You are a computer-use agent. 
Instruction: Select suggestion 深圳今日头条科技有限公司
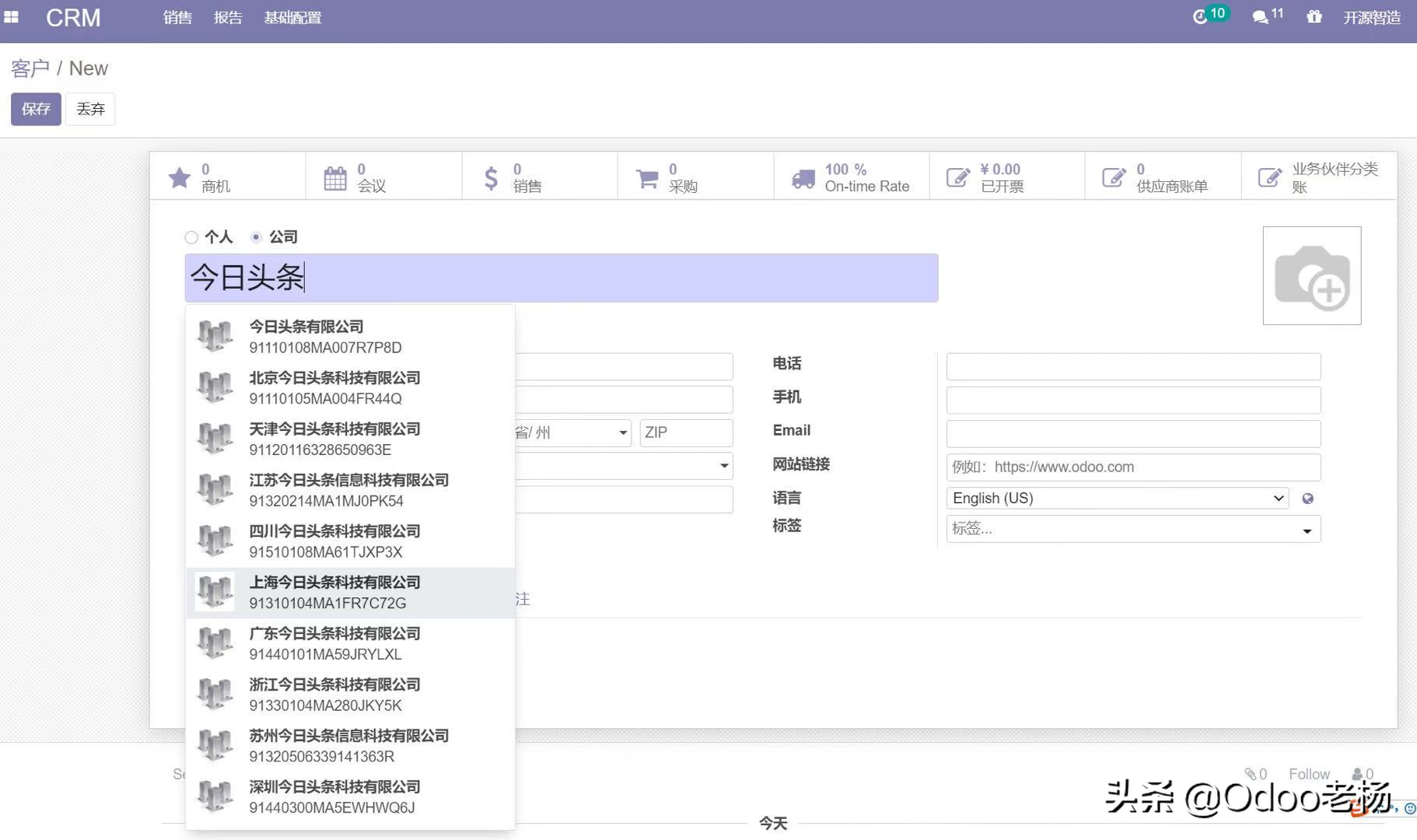tap(350, 796)
